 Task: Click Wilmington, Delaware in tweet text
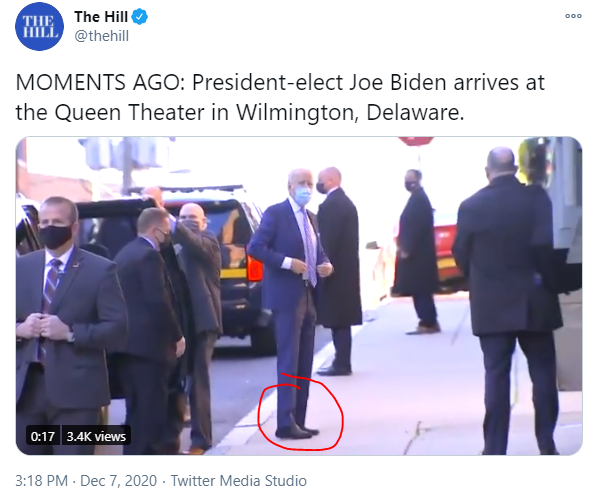tap(350, 113)
